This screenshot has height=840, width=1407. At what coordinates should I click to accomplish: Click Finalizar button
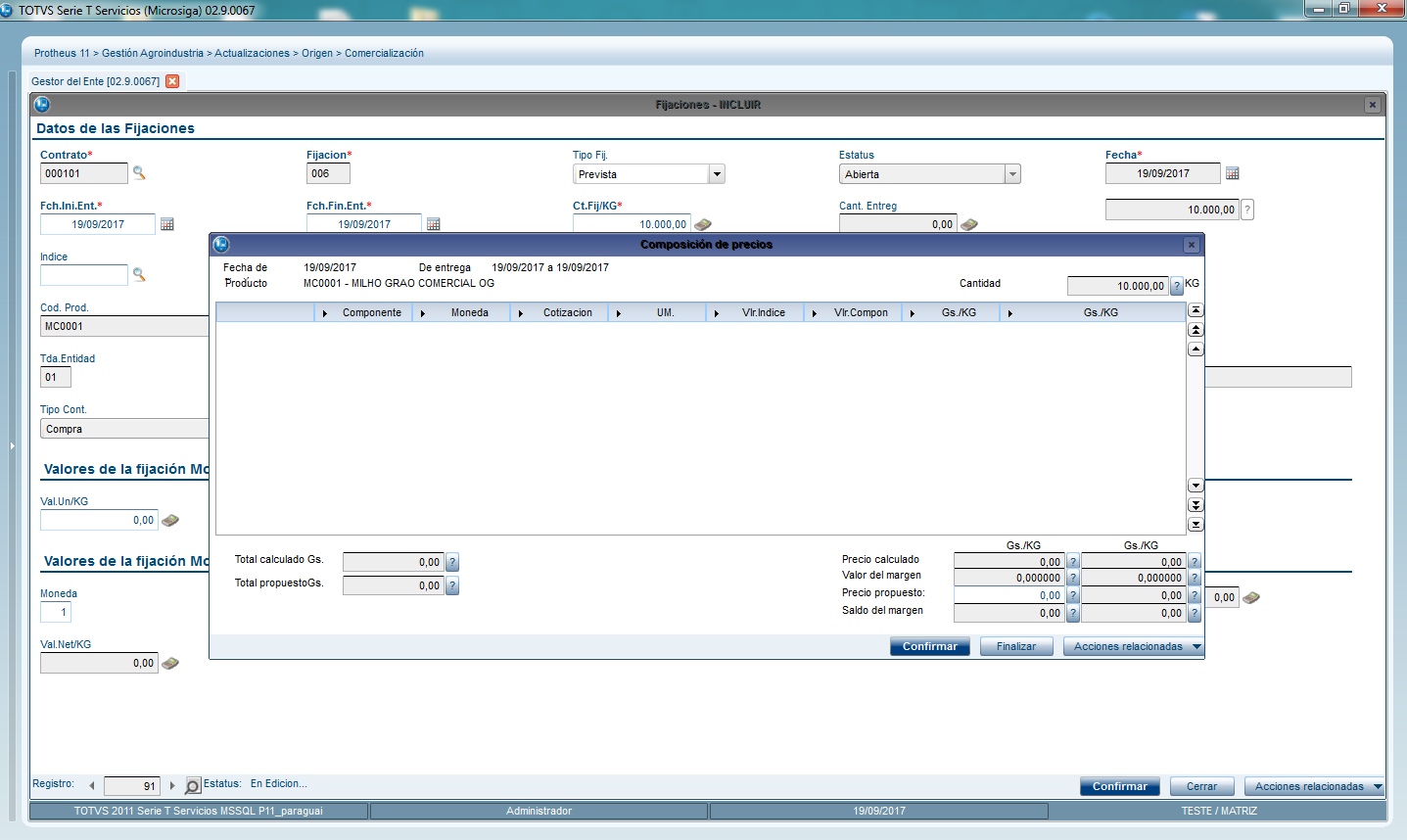(1016, 646)
